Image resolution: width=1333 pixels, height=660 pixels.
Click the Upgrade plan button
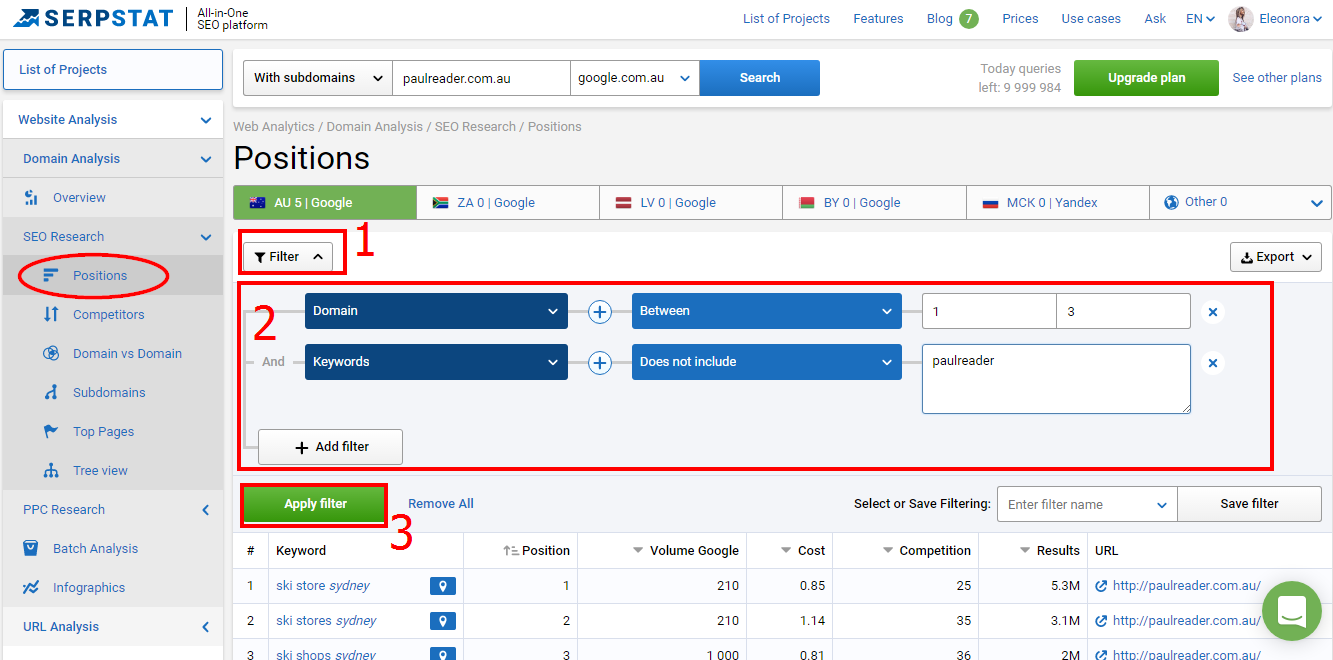point(1146,78)
